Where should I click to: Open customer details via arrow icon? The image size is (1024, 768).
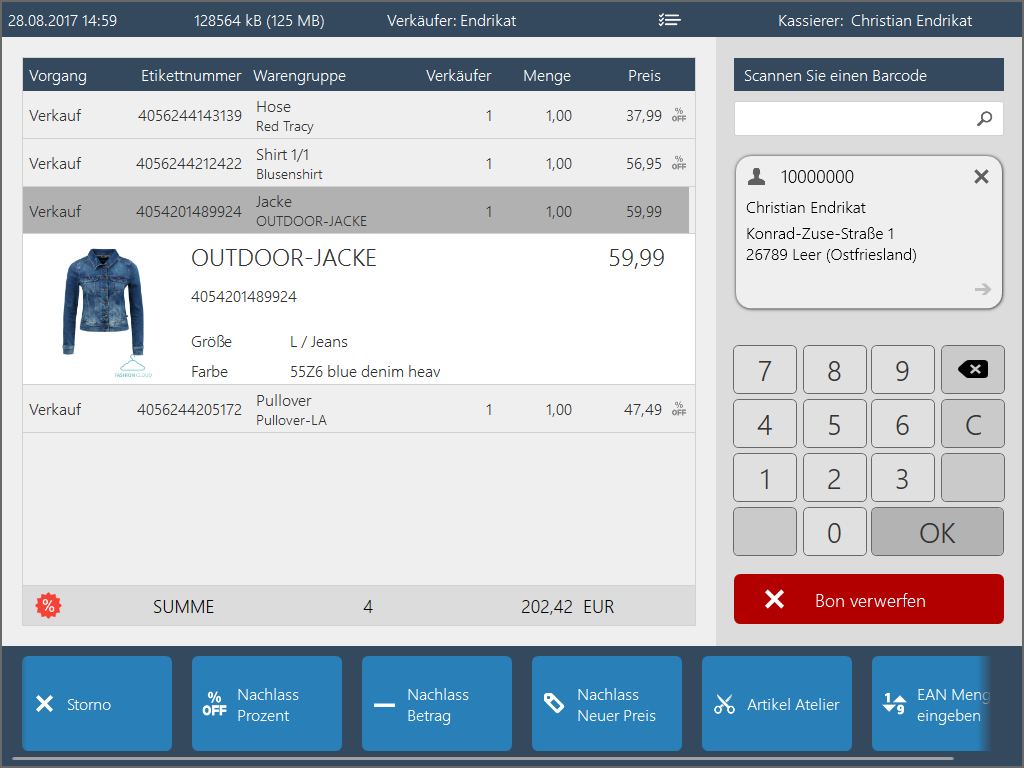[x=982, y=289]
